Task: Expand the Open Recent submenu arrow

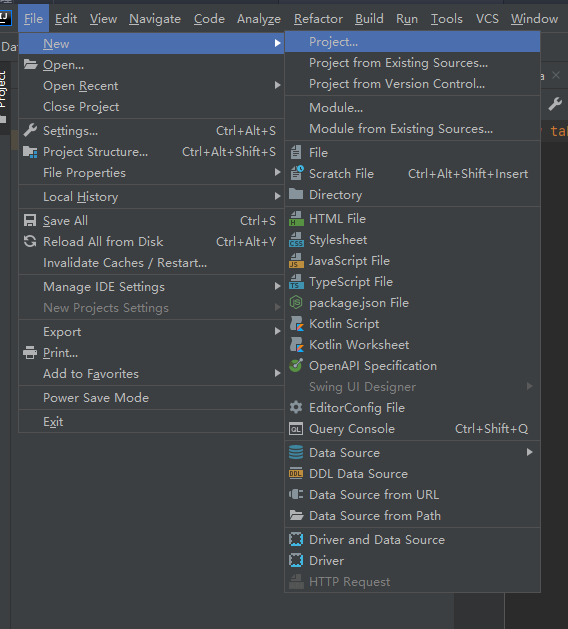Action: coord(277,85)
